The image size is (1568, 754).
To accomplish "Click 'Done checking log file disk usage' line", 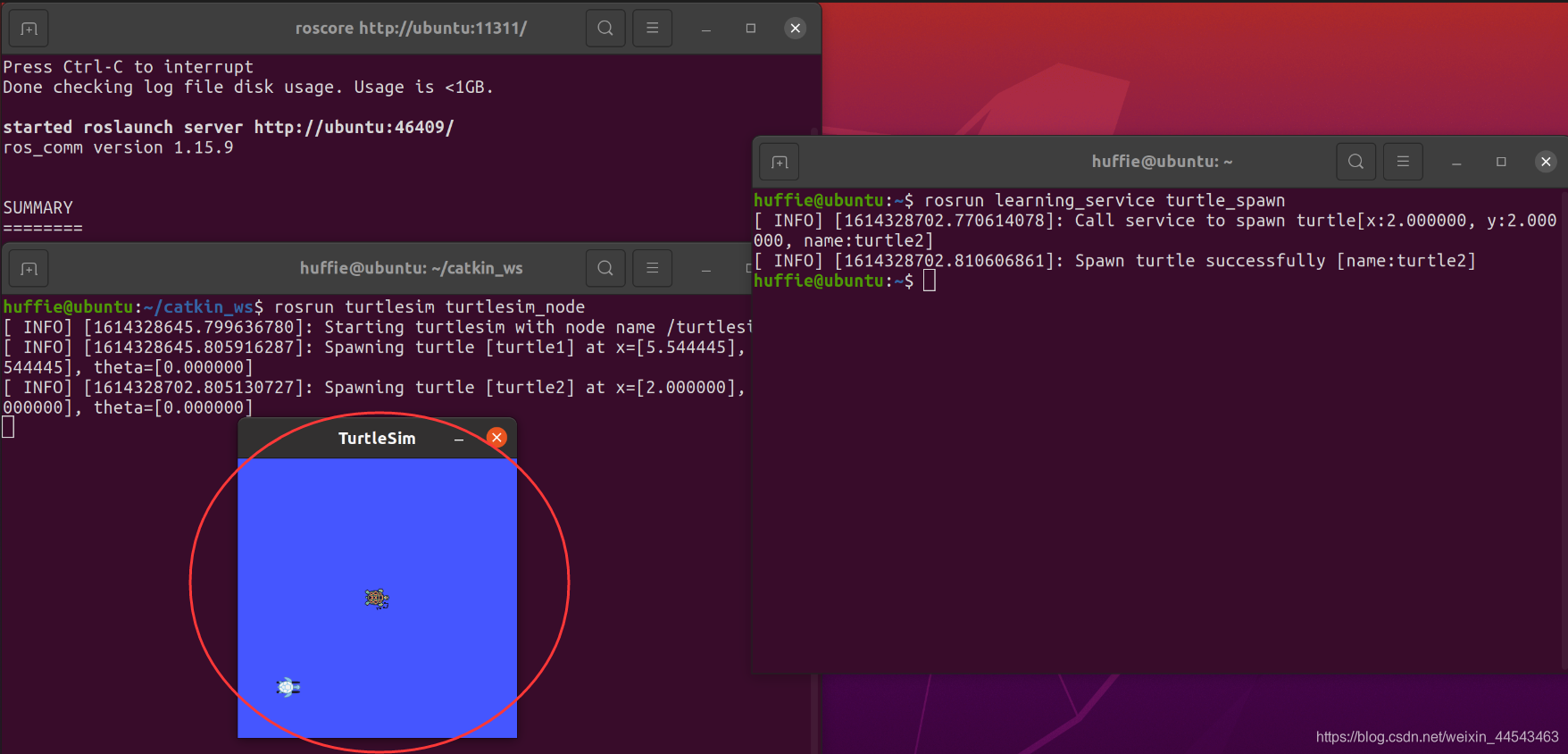I will (x=248, y=88).
